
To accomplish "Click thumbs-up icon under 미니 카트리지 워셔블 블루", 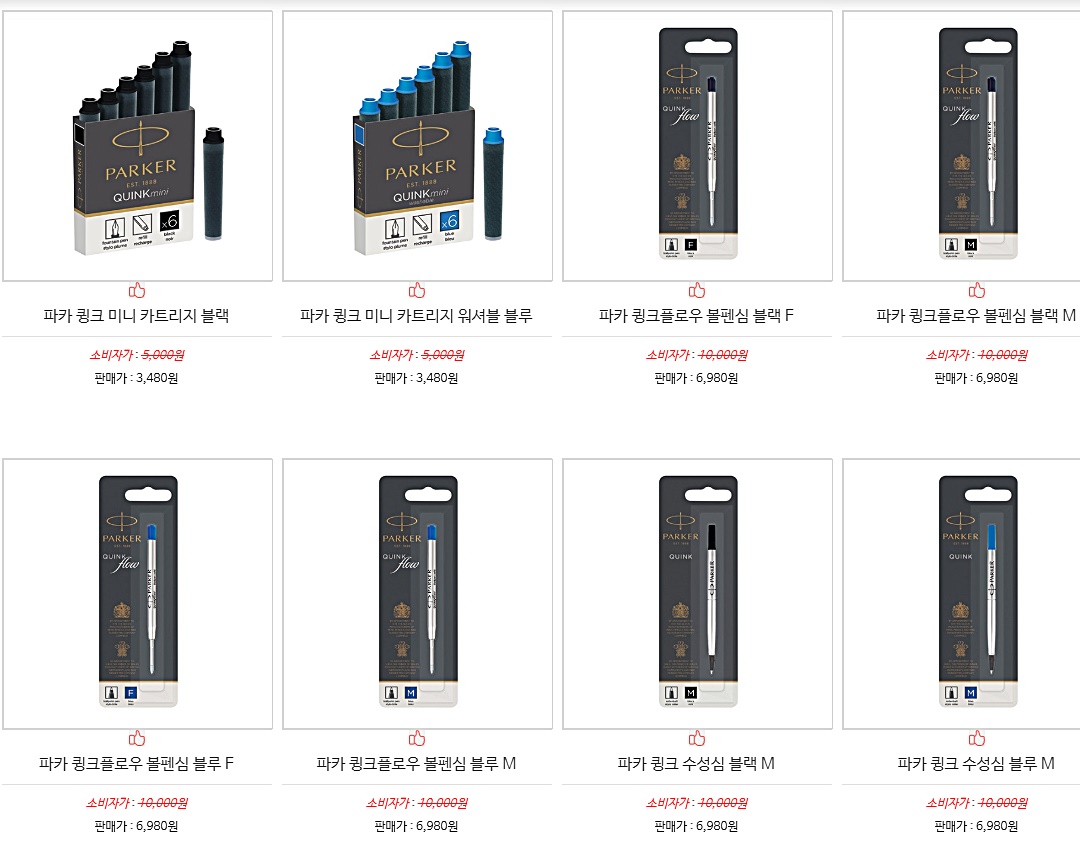I will pos(417,291).
